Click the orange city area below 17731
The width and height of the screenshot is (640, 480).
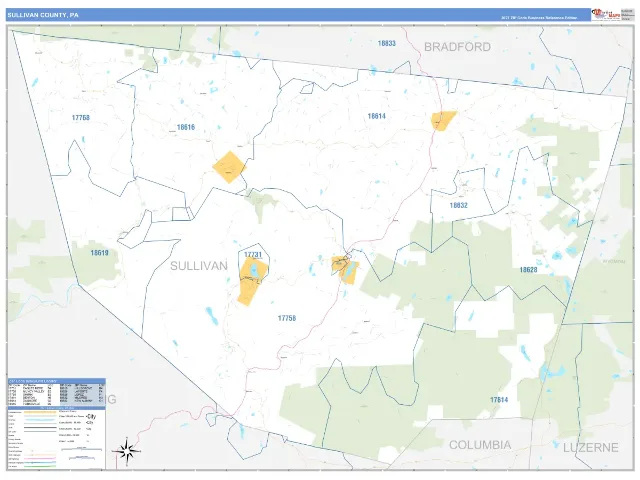[252, 282]
